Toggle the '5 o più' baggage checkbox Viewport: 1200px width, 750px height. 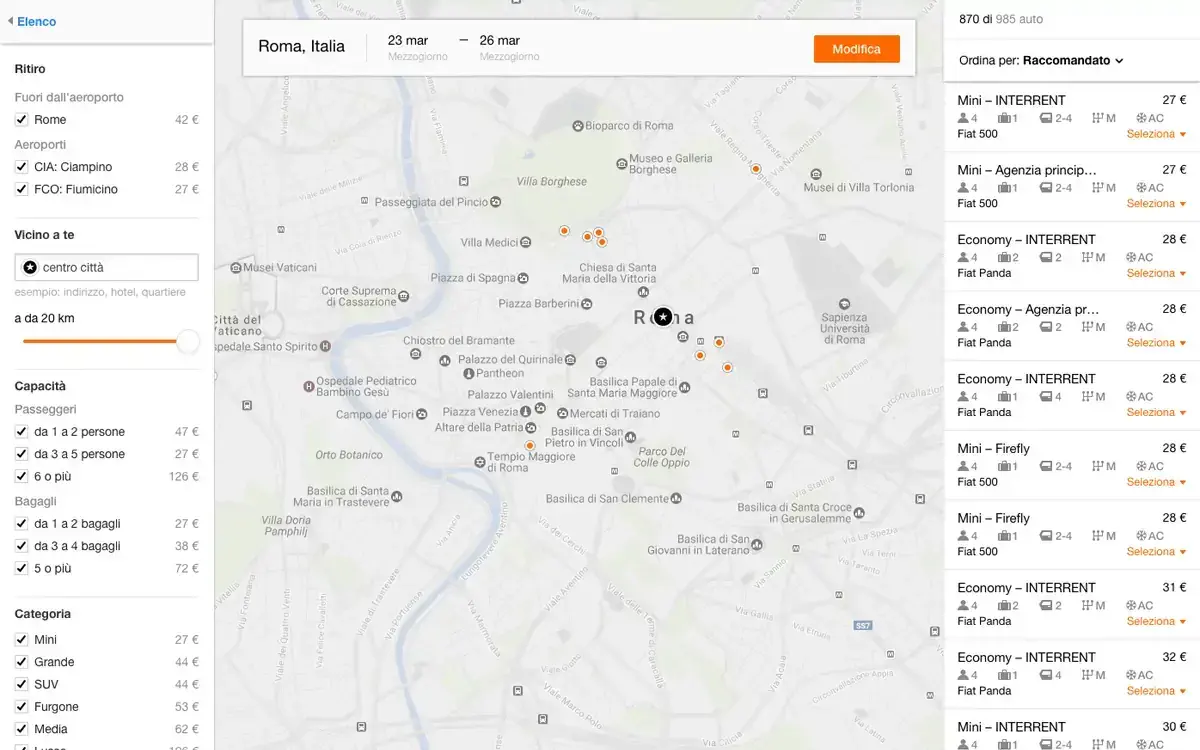21,569
